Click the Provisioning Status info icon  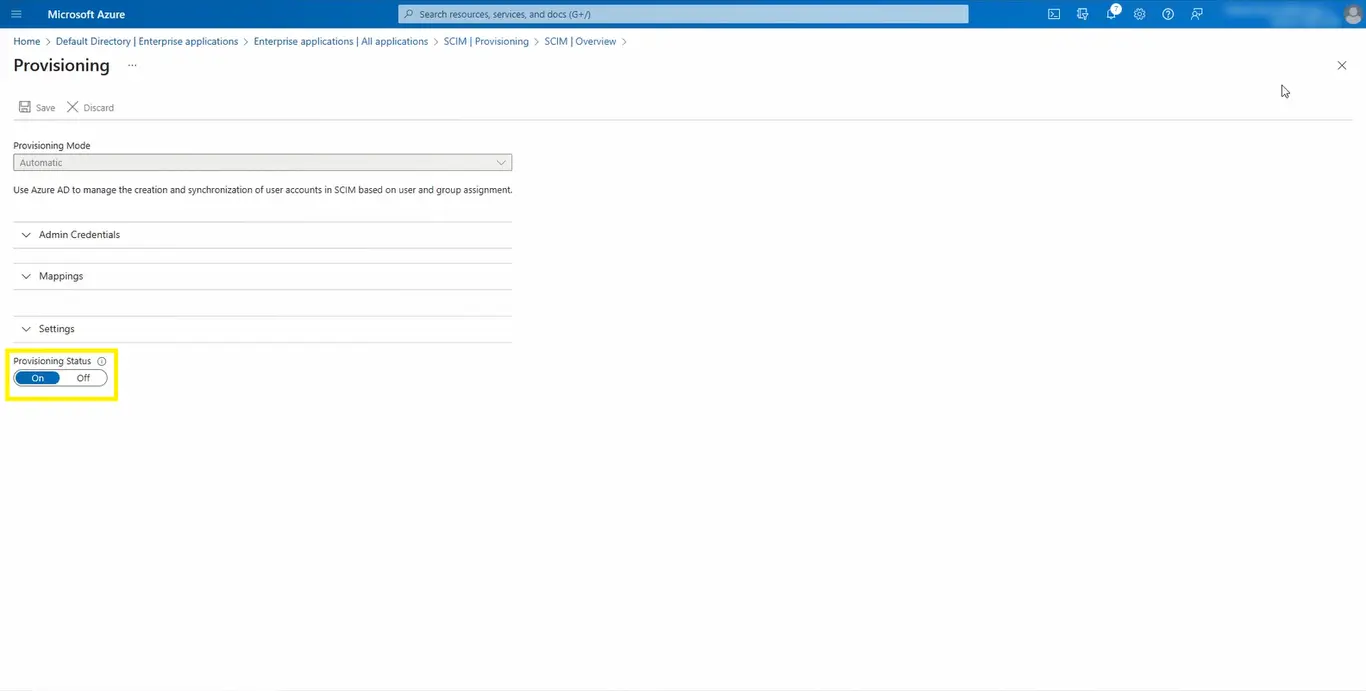click(102, 361)
